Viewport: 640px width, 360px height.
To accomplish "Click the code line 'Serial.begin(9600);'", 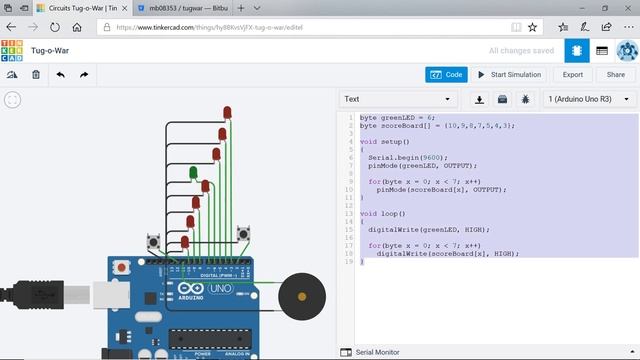I will point(408,158).
